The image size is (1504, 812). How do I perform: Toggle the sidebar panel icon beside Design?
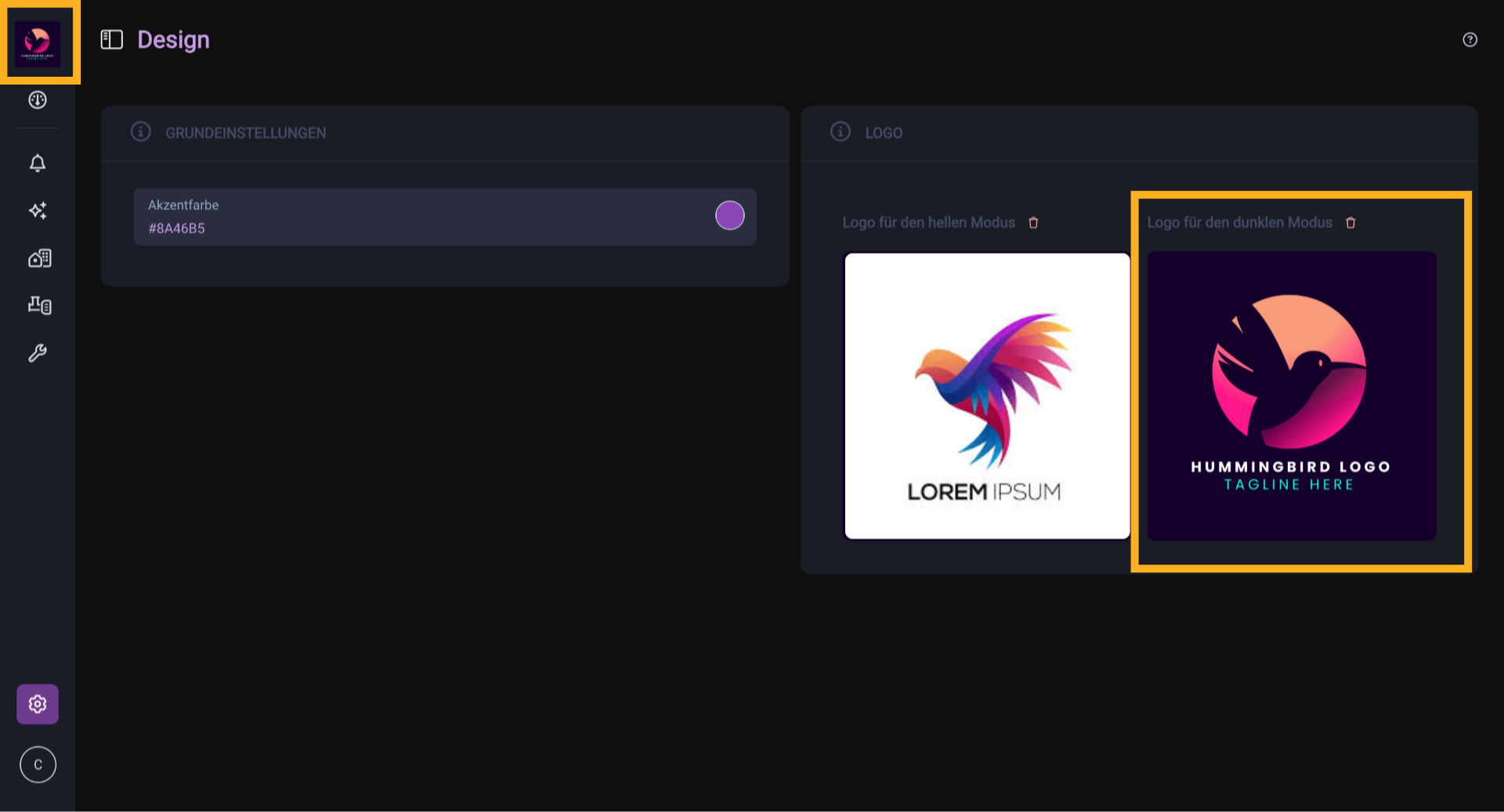pos(112,40)
